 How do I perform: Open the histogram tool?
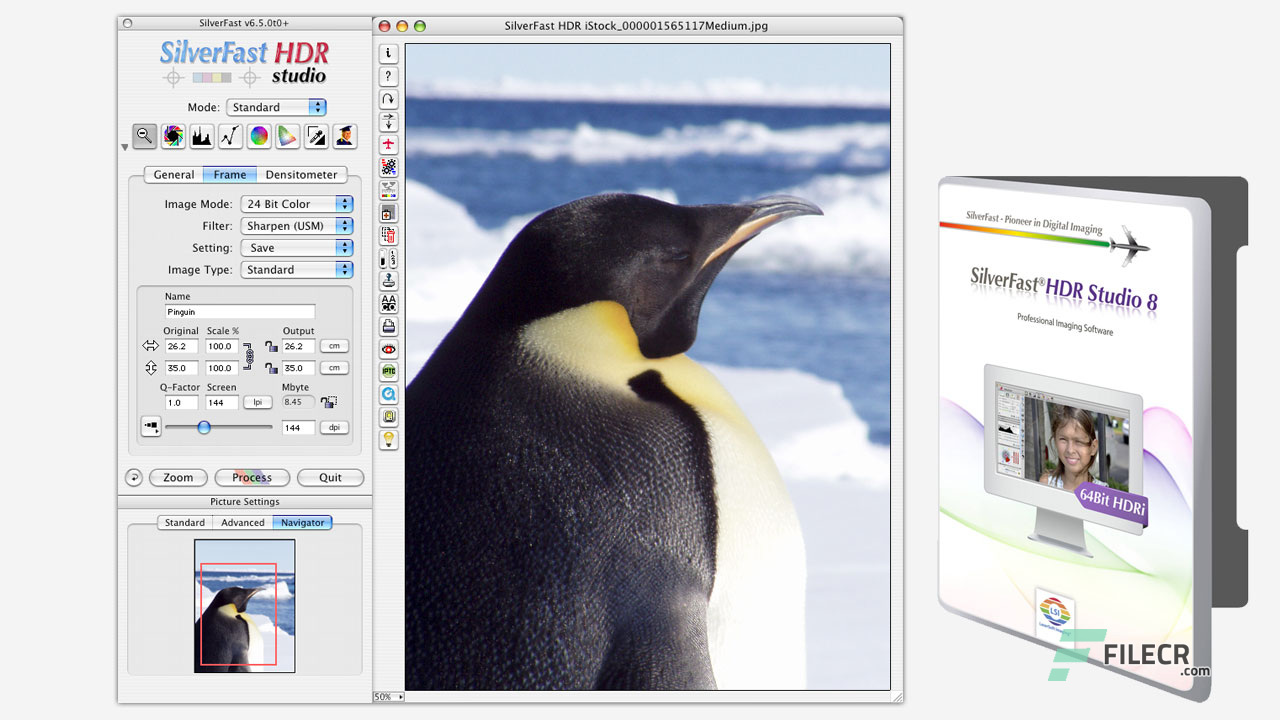[202, 136]
